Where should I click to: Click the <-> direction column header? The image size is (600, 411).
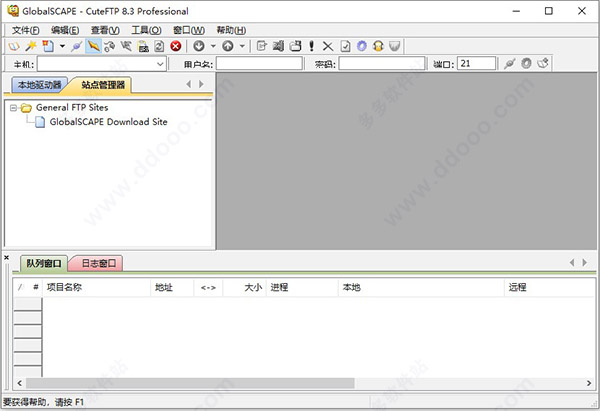tap(208, 288)
